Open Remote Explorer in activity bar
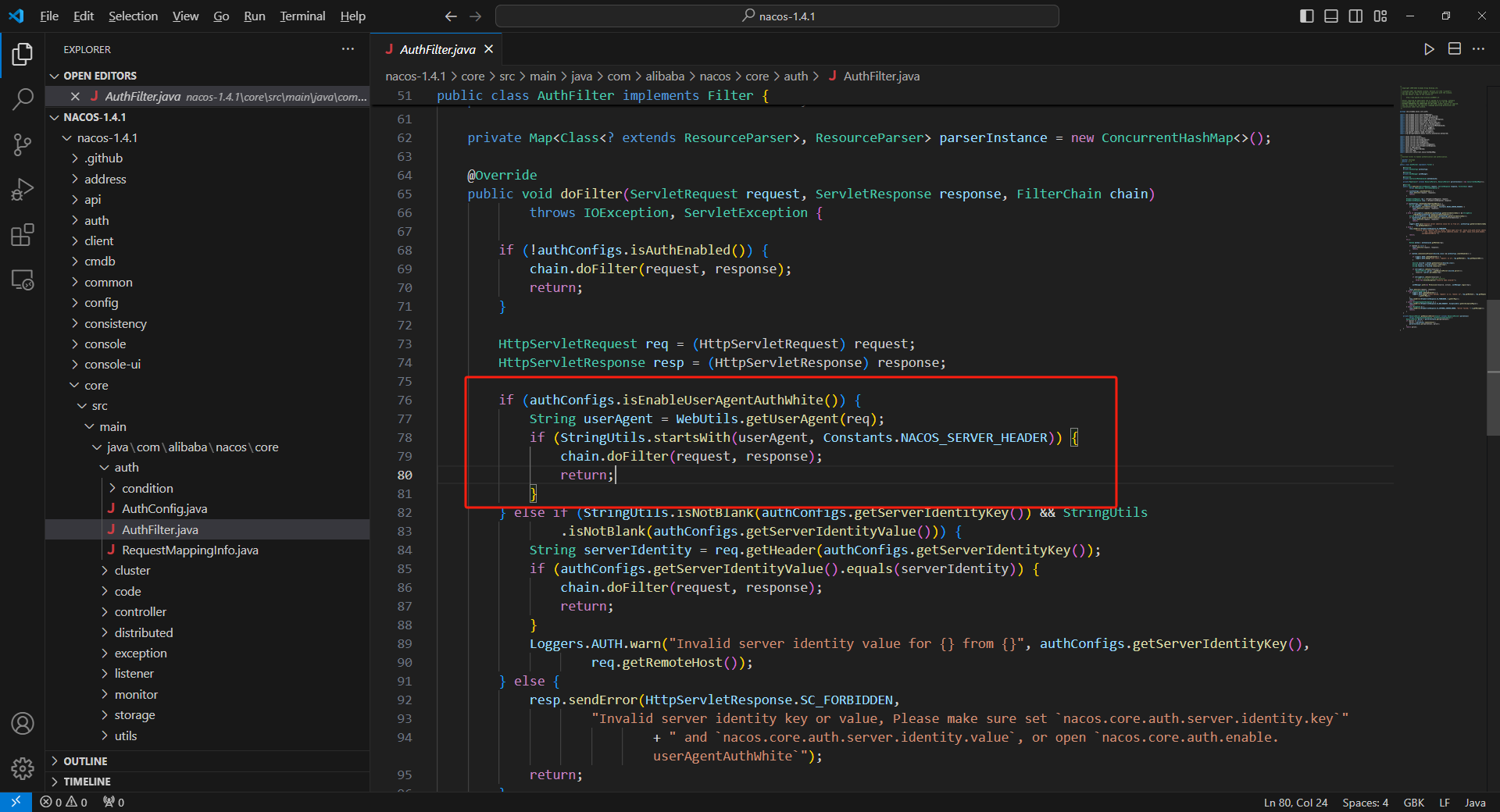 point(23,280)
